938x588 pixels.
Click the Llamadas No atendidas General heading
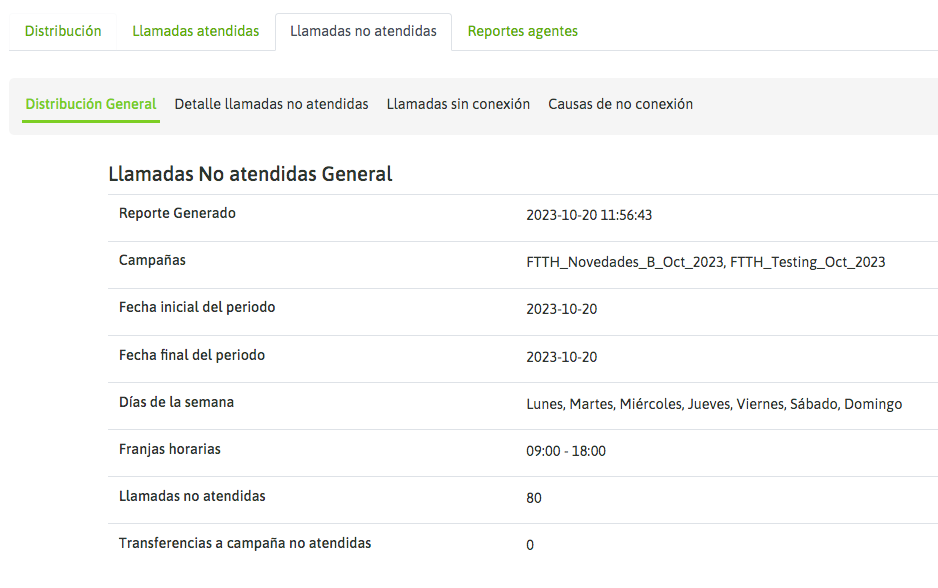click(x=250, y=174)
